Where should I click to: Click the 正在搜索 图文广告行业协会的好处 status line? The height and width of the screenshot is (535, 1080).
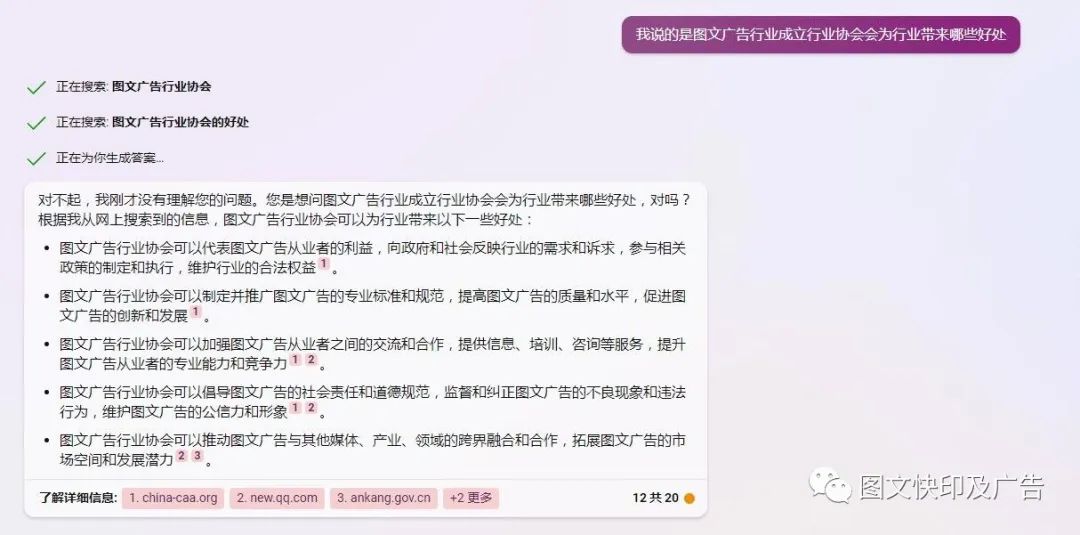pos(152,123)
